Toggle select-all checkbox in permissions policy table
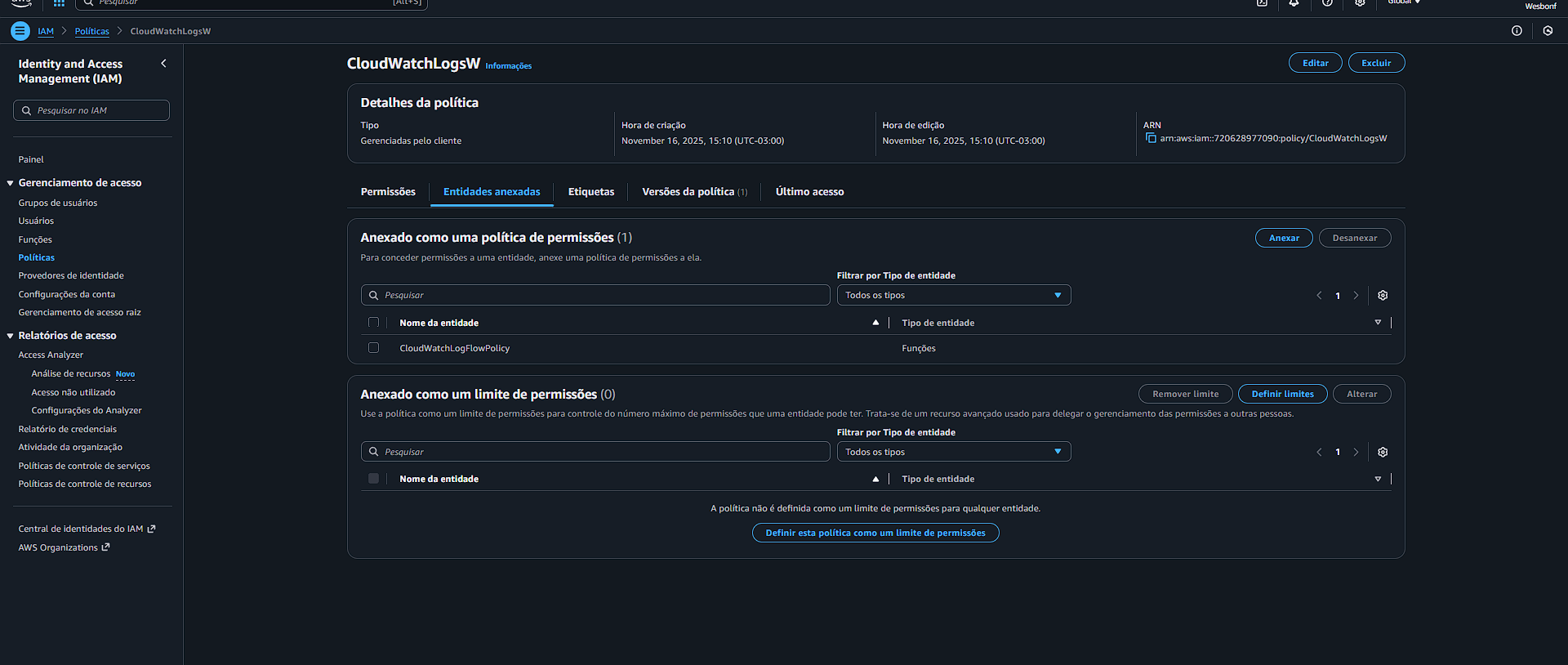Image resolution: width=1568 pixels, height=665 pixels. (373, 323)
